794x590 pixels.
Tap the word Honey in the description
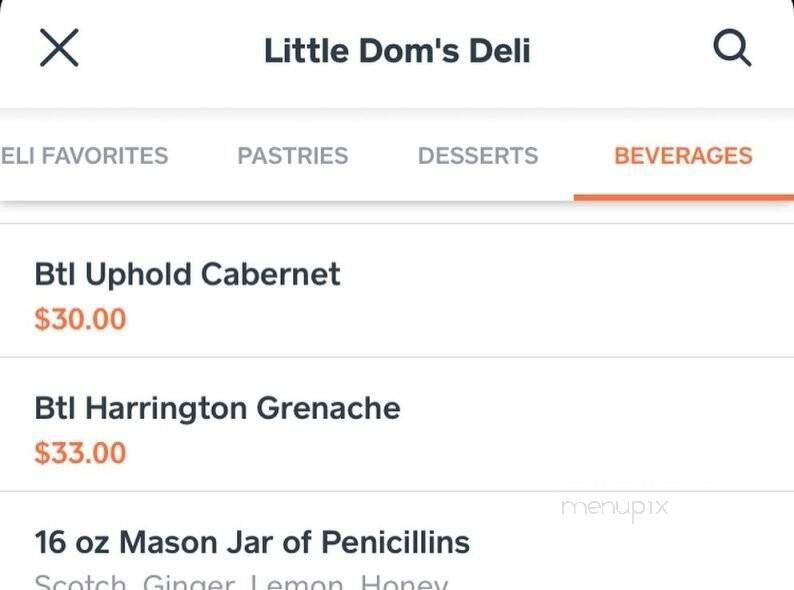click(x=404, y=582)
